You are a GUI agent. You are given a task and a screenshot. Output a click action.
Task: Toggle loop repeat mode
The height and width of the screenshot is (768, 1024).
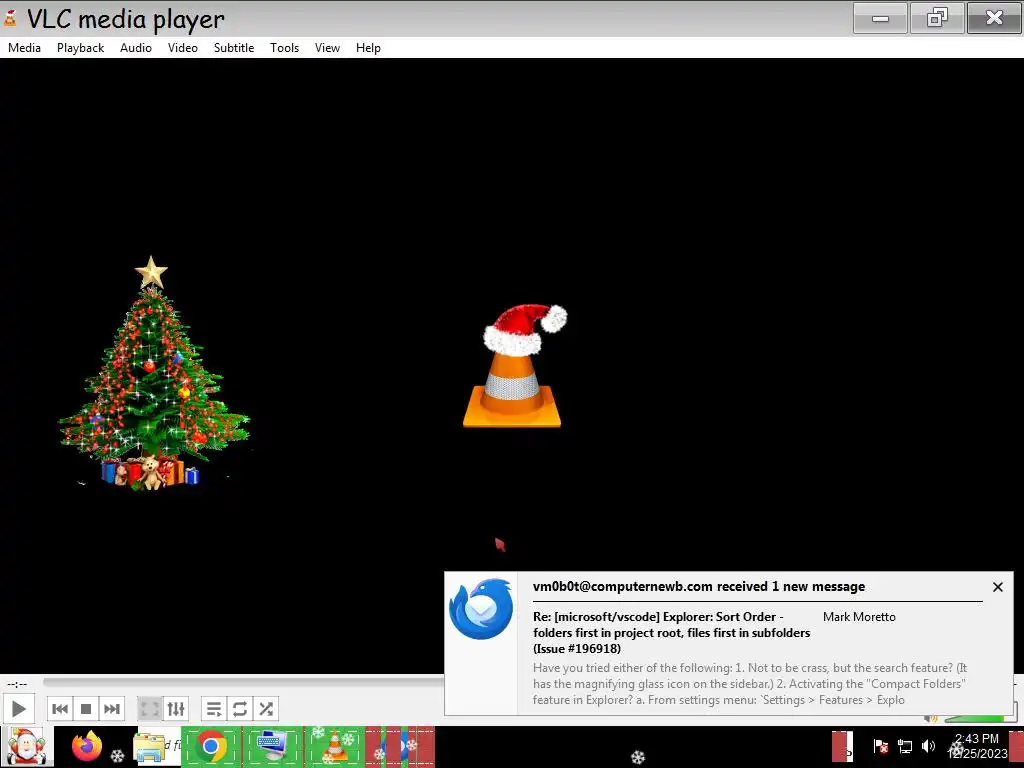(x=240, y=709)
